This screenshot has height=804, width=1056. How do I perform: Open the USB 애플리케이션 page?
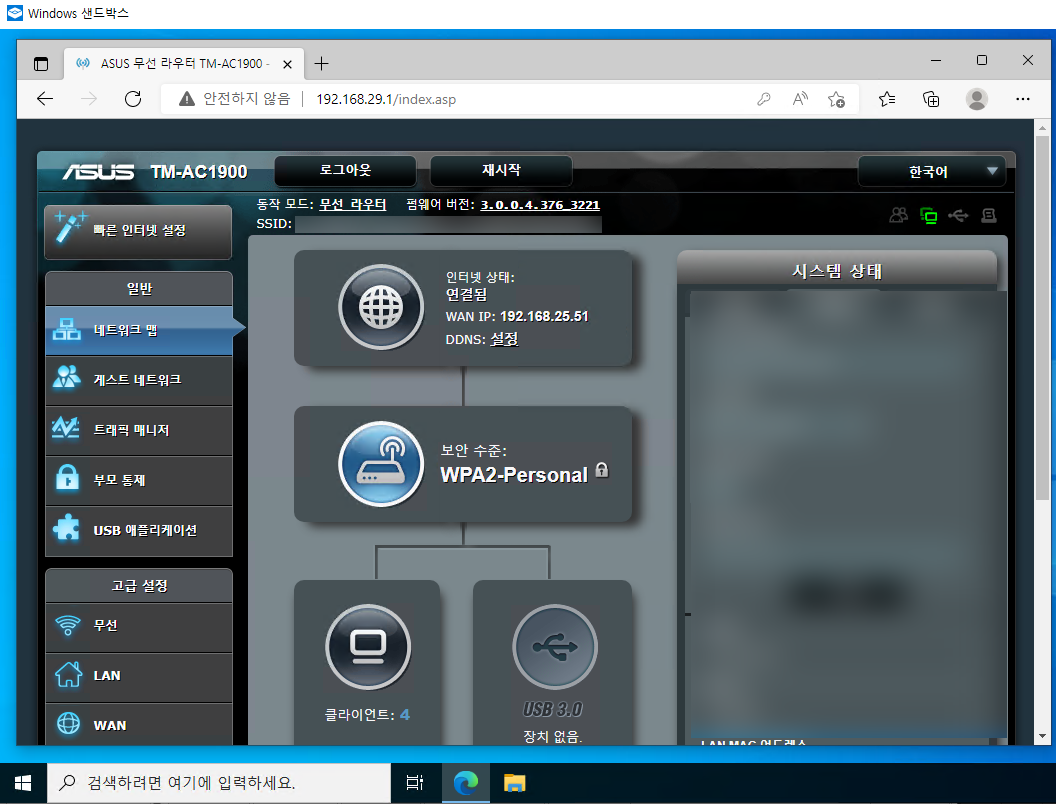[x=139, y=531]
